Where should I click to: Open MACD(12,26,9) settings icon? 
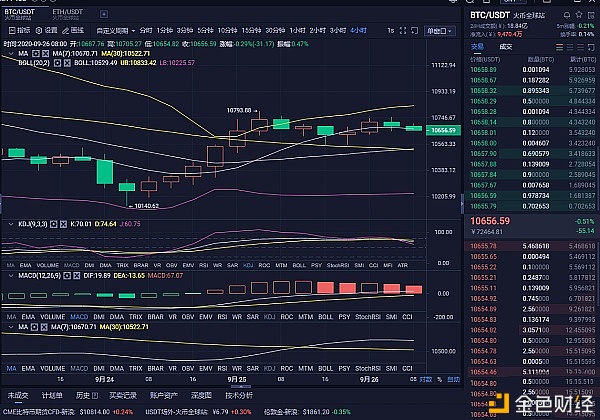pos(67,275)
